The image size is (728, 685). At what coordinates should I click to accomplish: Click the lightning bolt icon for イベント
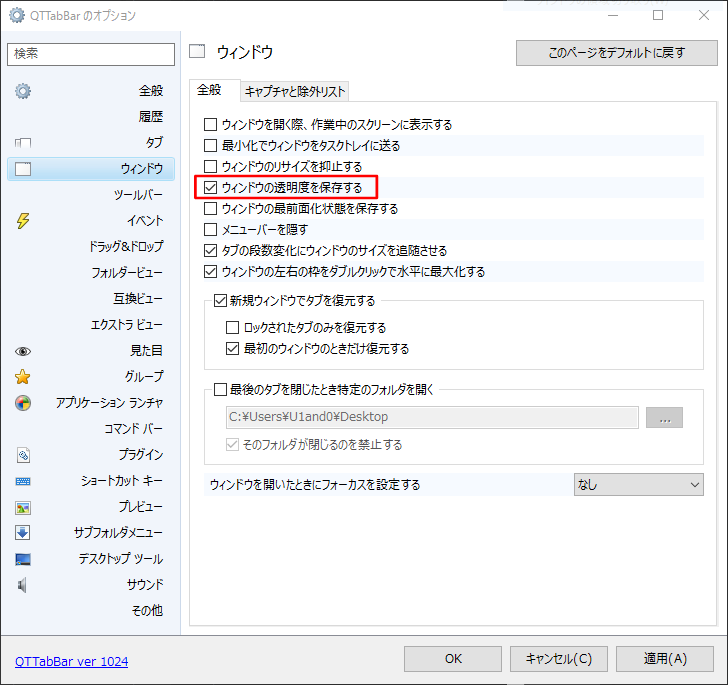pyautogui.click(x=23, y=221)
